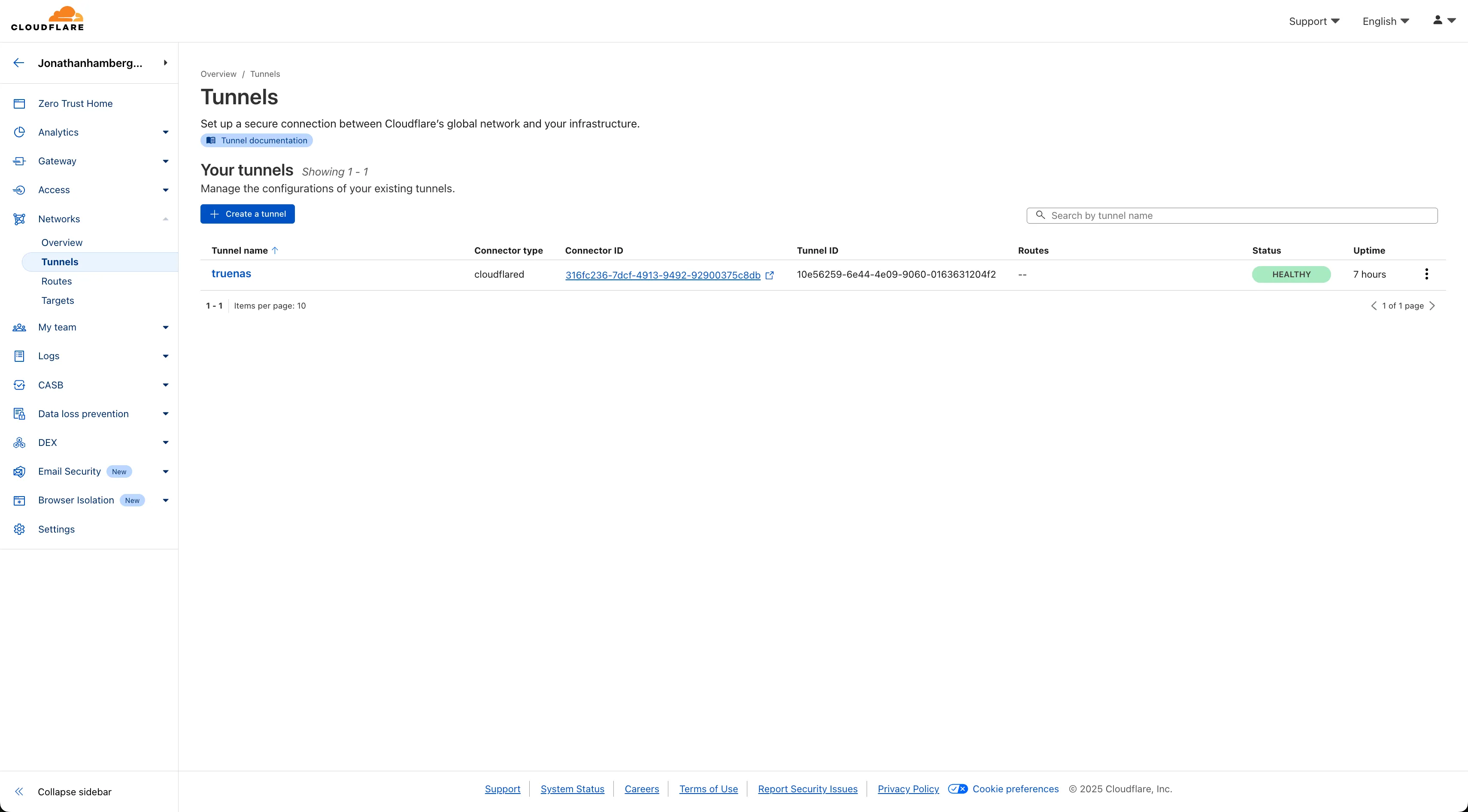The image size is (1468, 812).
Task: Open Zero Trust Home menu item
Action: click(x=75, y=104)
